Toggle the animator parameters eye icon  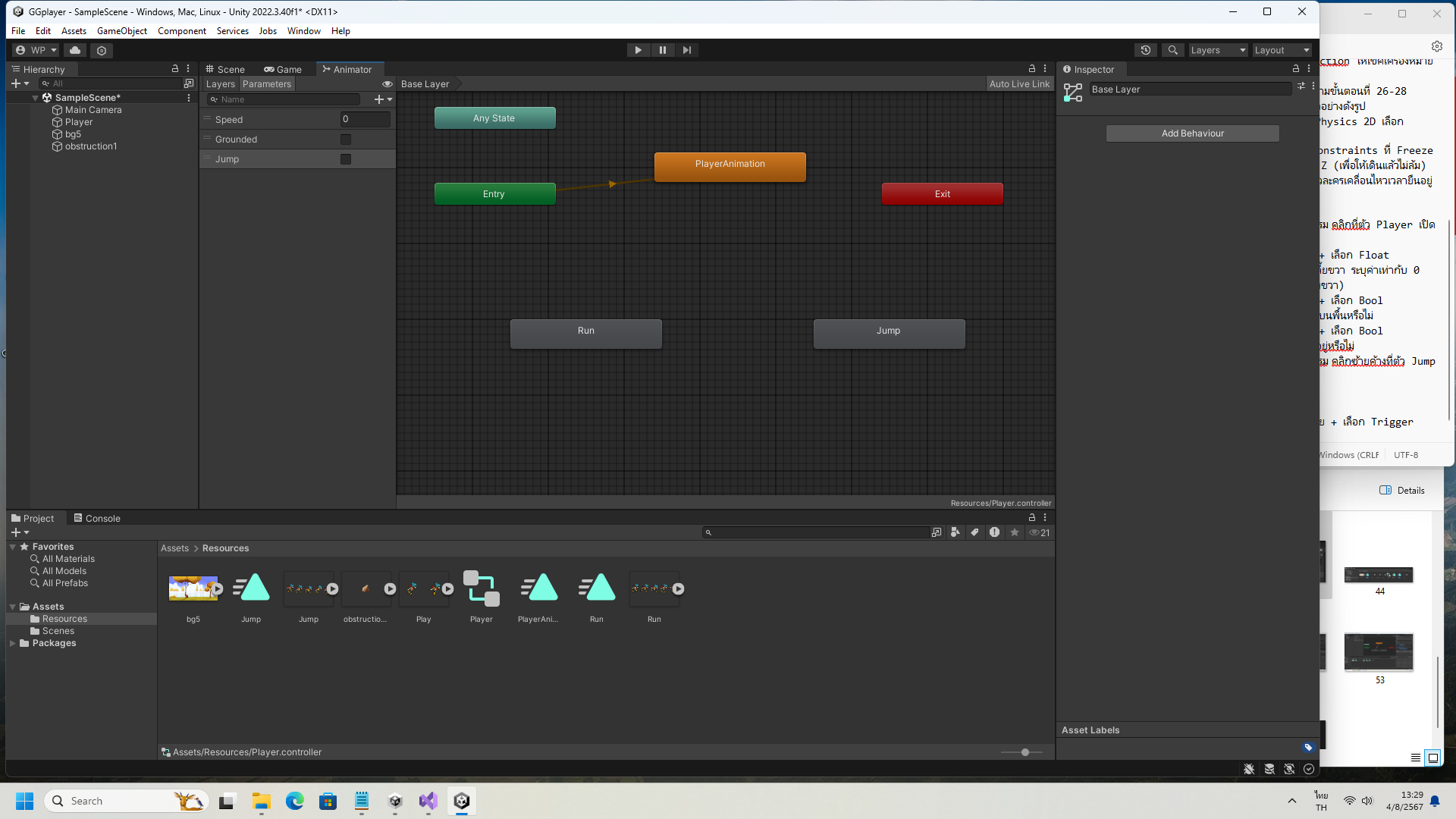387,84
